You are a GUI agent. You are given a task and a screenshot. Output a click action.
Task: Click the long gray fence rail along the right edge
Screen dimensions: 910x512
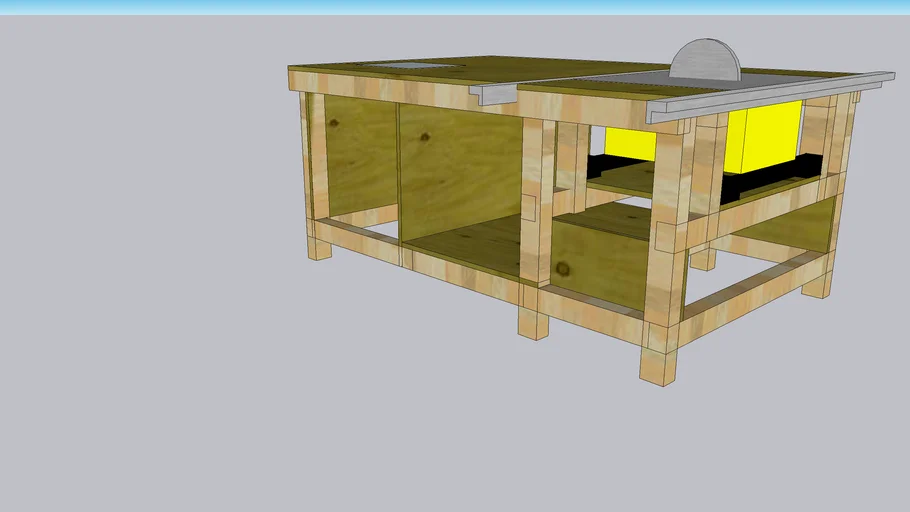[x=770, y=97]
